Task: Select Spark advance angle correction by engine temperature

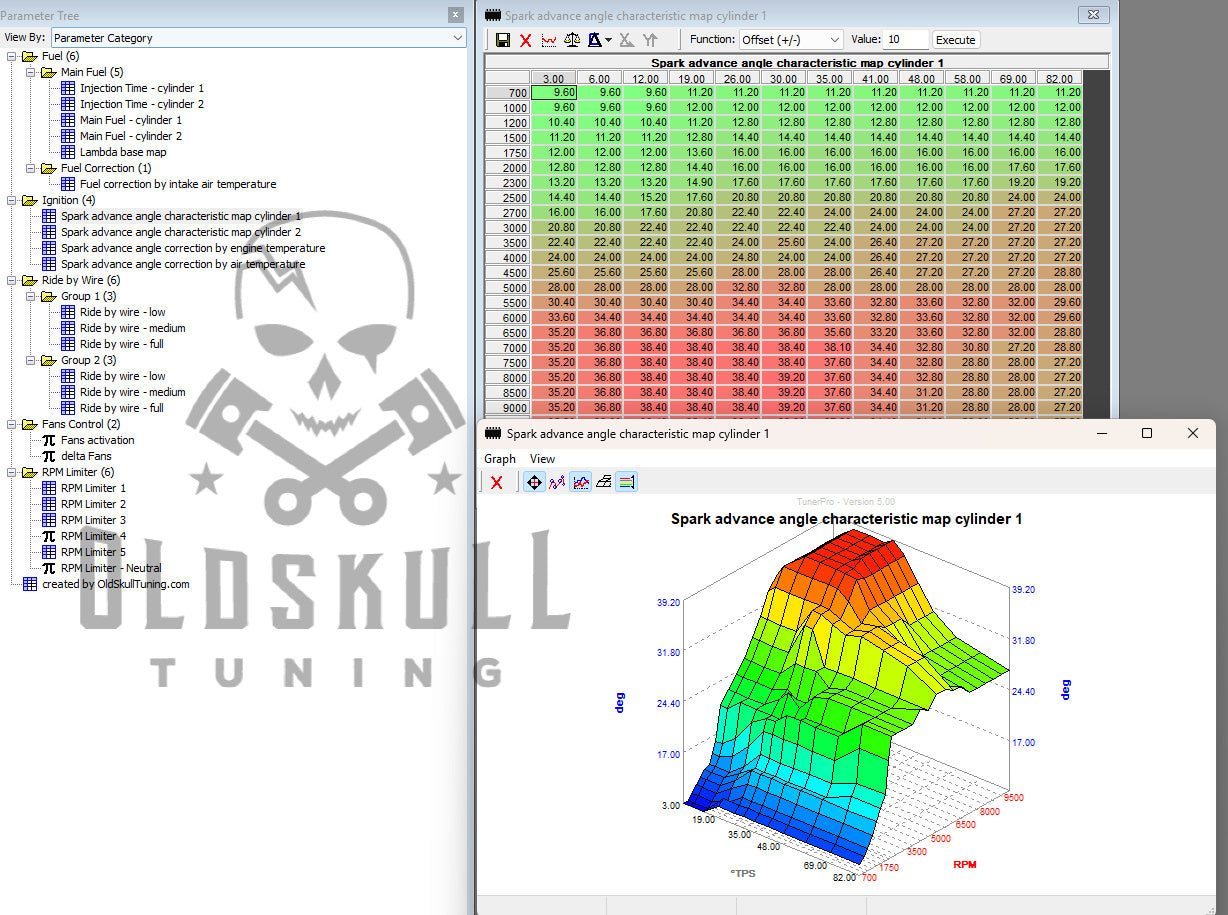Action: [x=193, y=248]
